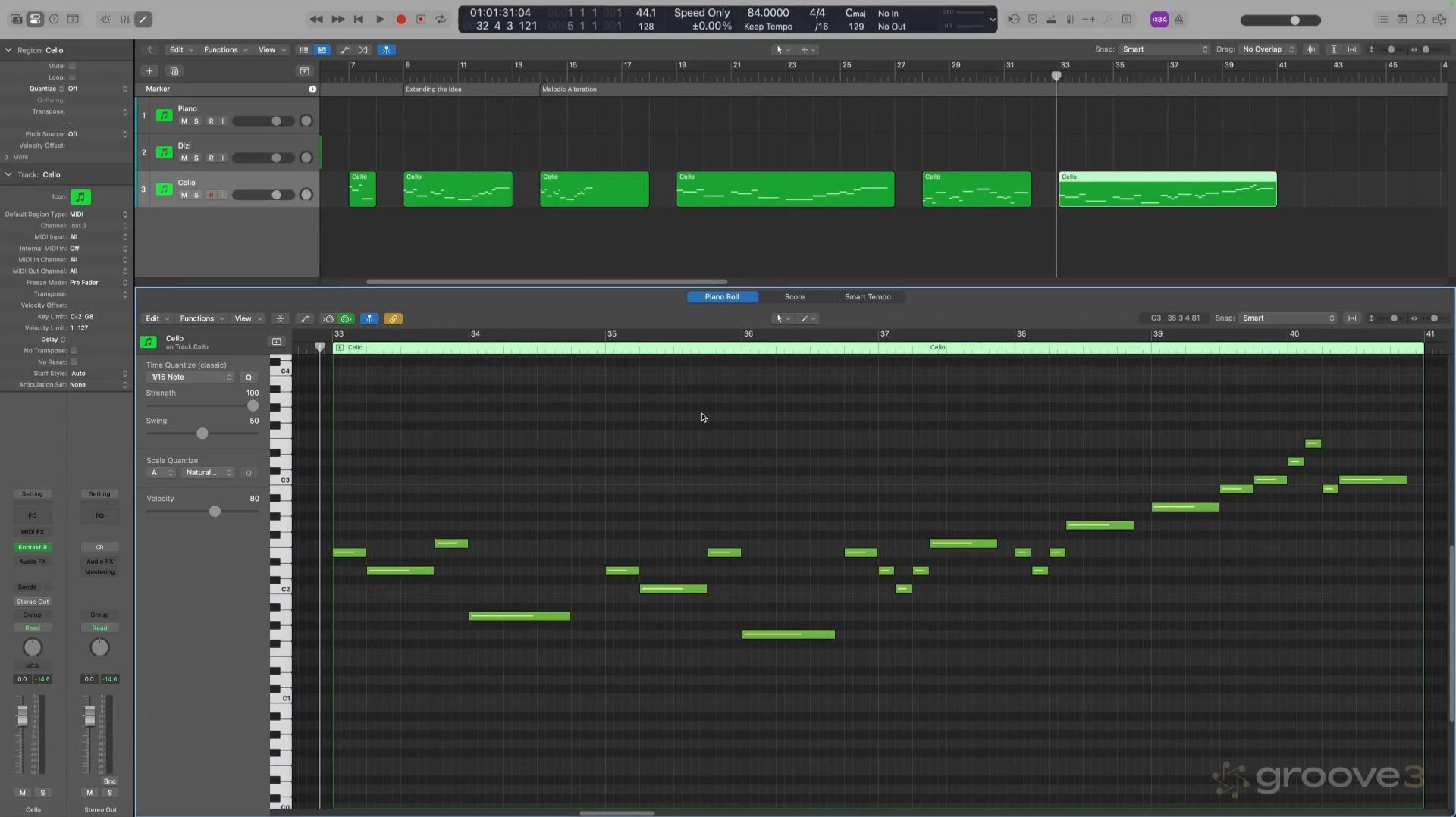Enable the Region Mute checkbox in Inspector

(72, 66)
